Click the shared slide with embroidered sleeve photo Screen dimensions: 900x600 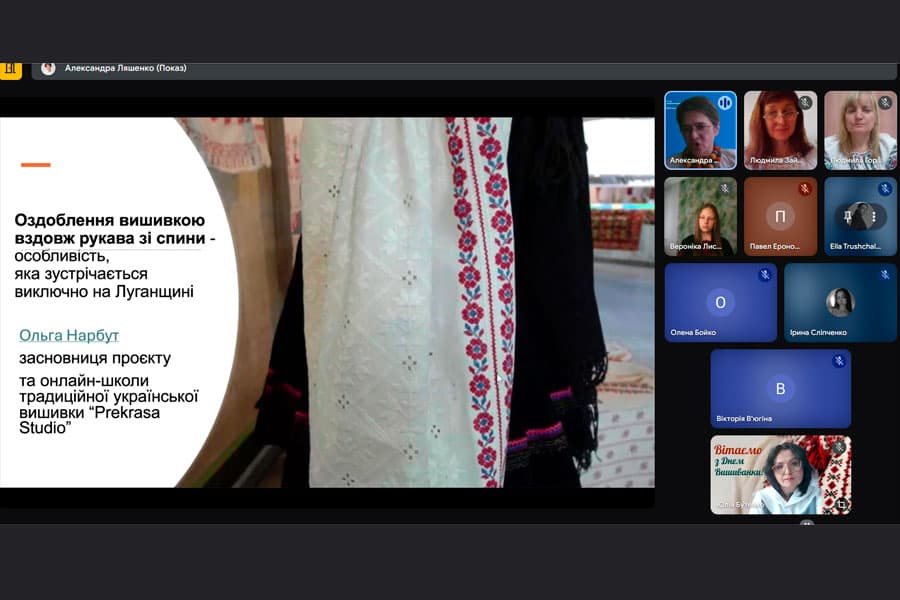coord(327,303)
